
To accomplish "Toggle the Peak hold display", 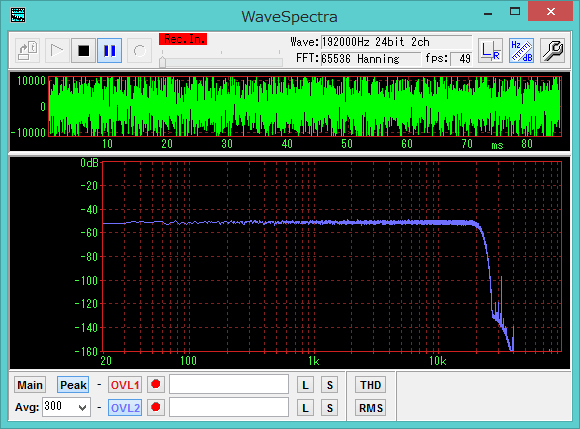I will click(73, 385).
